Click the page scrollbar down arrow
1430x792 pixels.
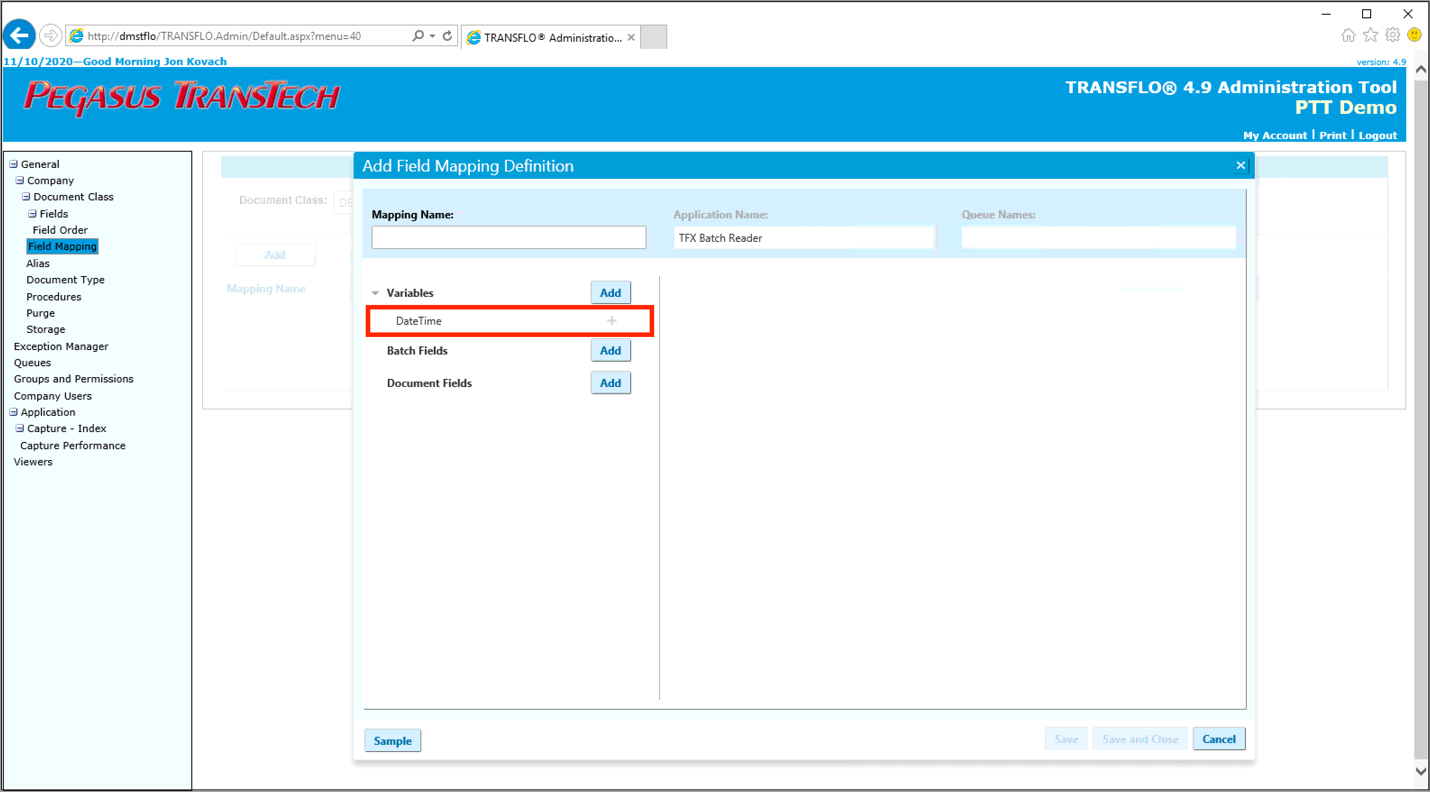pyautogui.click(x=1421, y=771)
